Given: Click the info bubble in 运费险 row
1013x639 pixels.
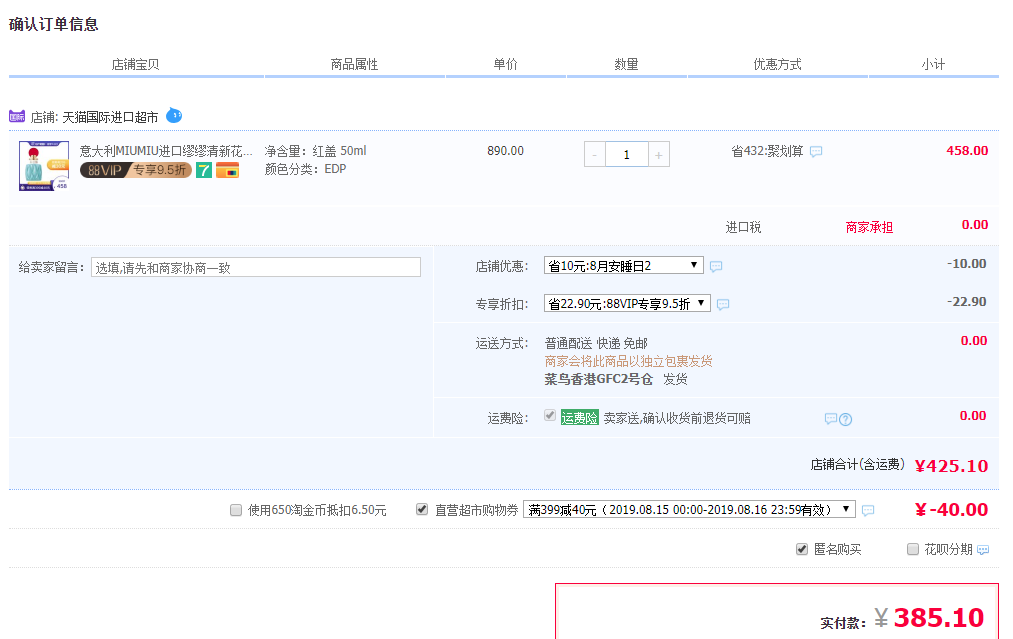Looking at the screenshot, I should coord(831,419).
